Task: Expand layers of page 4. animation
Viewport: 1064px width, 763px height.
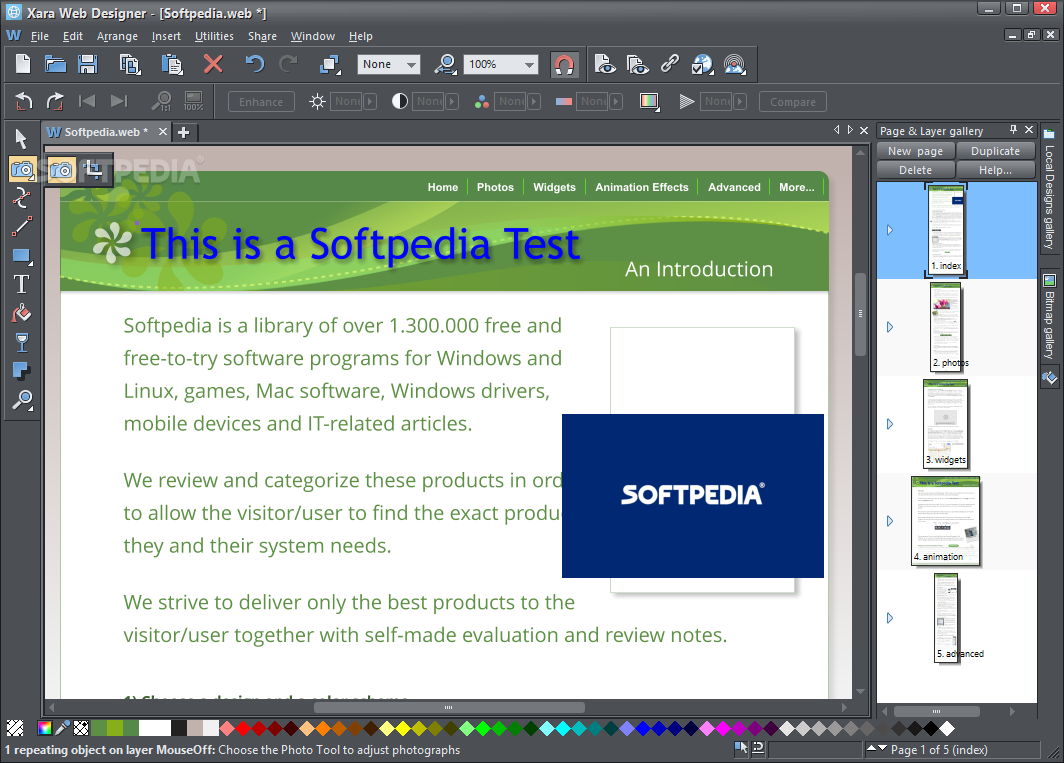Action: click(x=890, y=521)
